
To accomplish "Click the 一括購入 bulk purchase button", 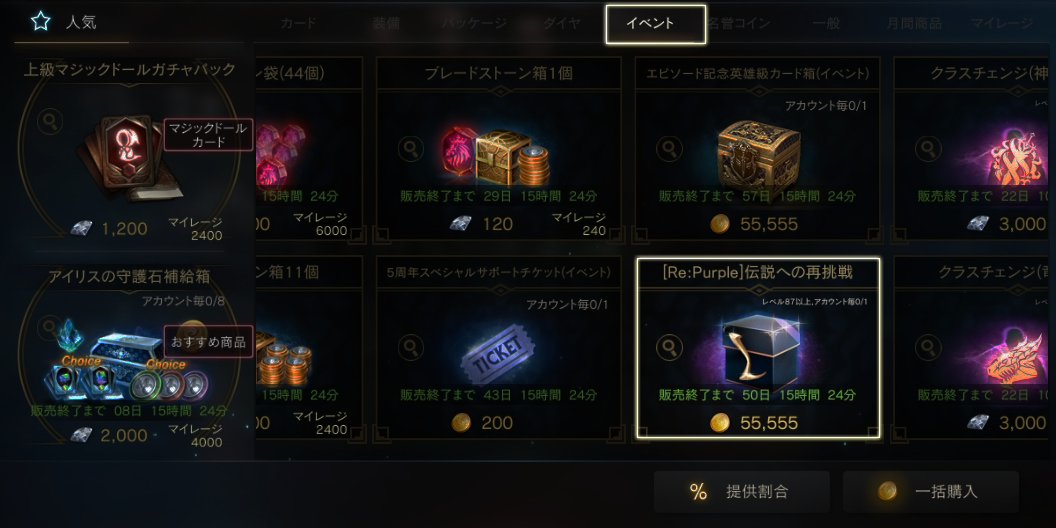I will 931,492.
